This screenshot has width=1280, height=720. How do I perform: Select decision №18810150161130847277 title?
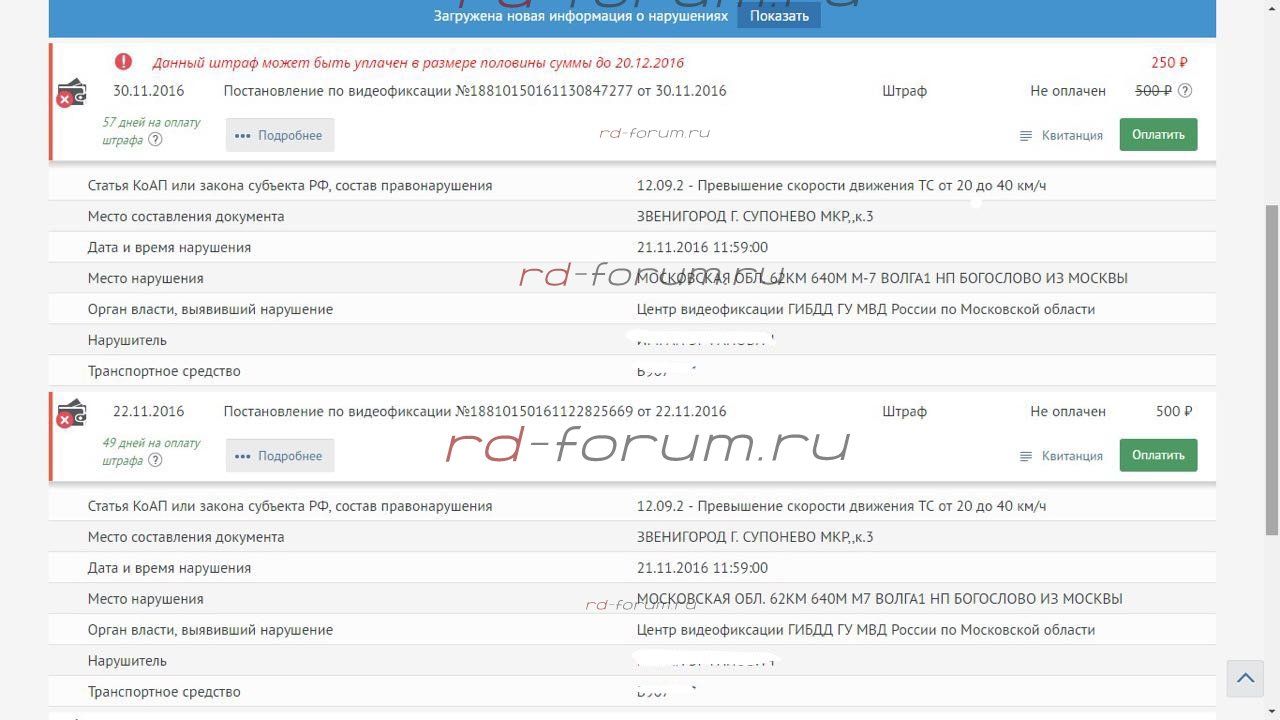click(474, 91)
